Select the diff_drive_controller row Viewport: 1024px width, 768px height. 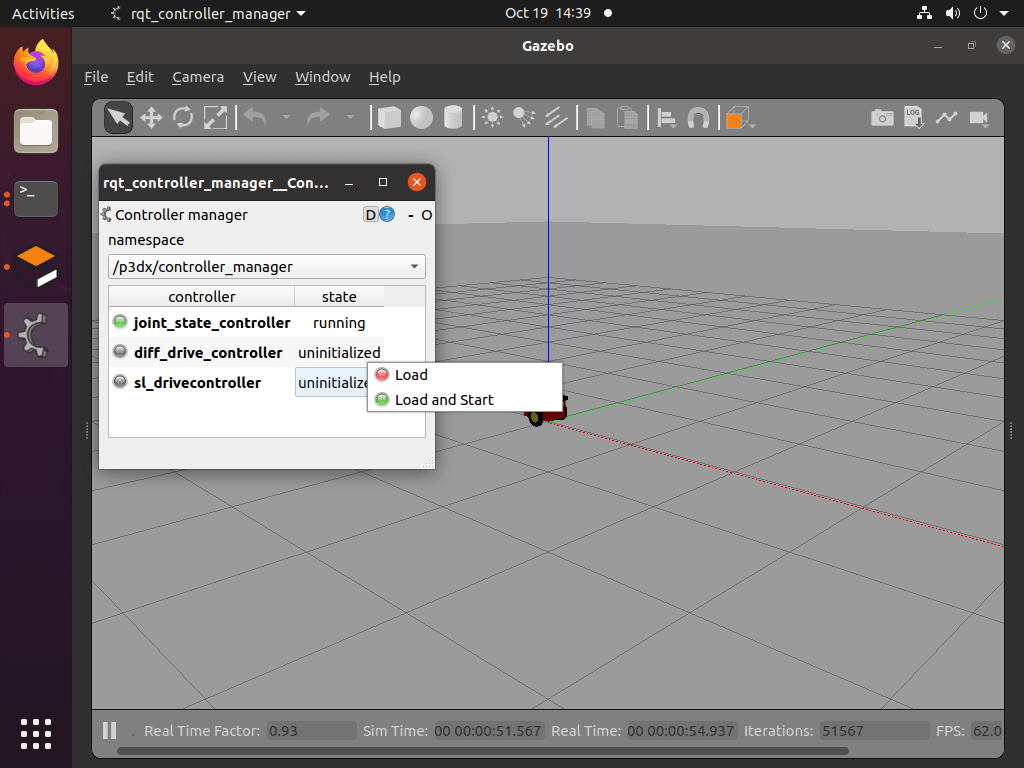[x=208, y=352]
